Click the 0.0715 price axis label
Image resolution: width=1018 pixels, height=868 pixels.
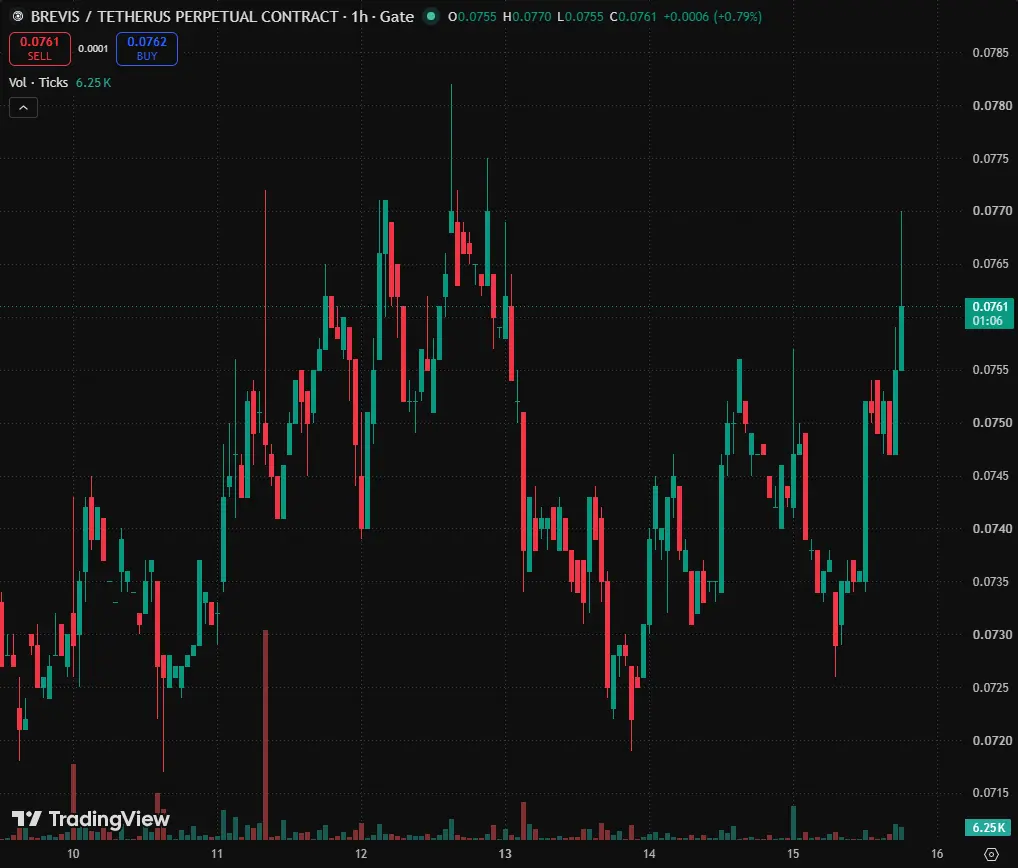click(x=991, y=793)
